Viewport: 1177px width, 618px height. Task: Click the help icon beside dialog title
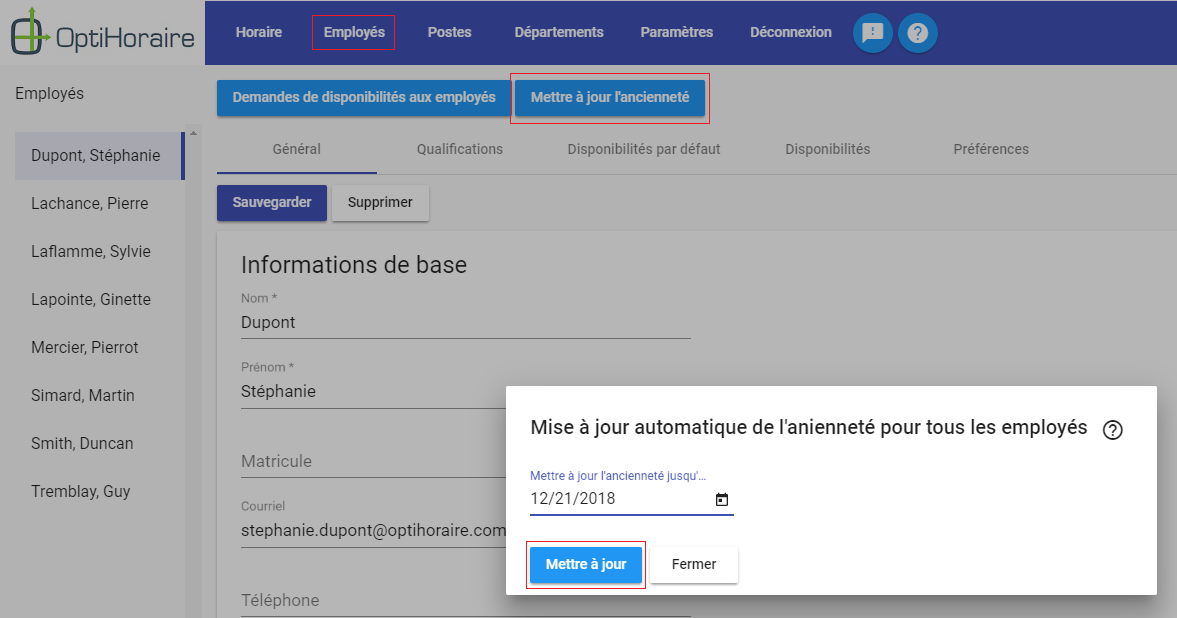pos(1112,430)
